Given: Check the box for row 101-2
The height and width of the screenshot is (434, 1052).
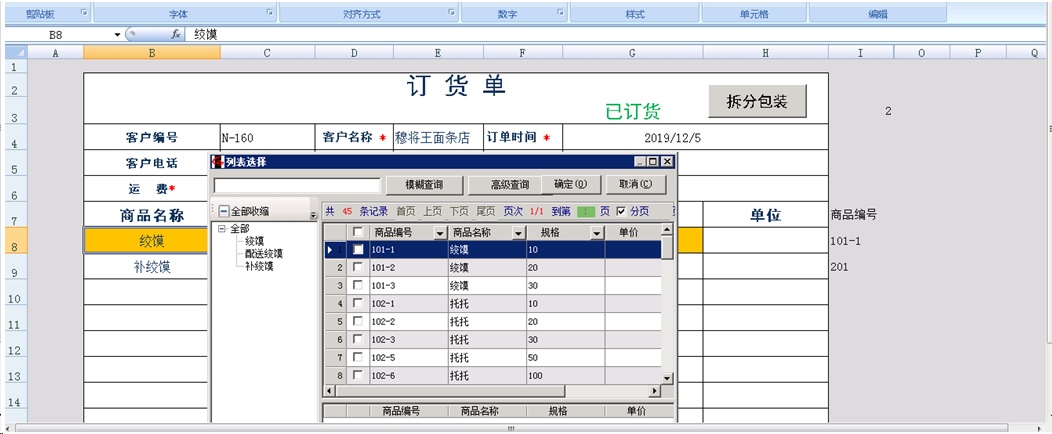Looking at the screenshot, I should tap(358, 268).
